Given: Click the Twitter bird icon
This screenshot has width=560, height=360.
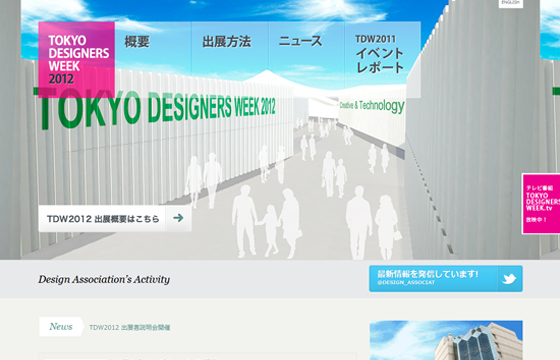Looking at the screenshot, I should [x=510, y=279].
